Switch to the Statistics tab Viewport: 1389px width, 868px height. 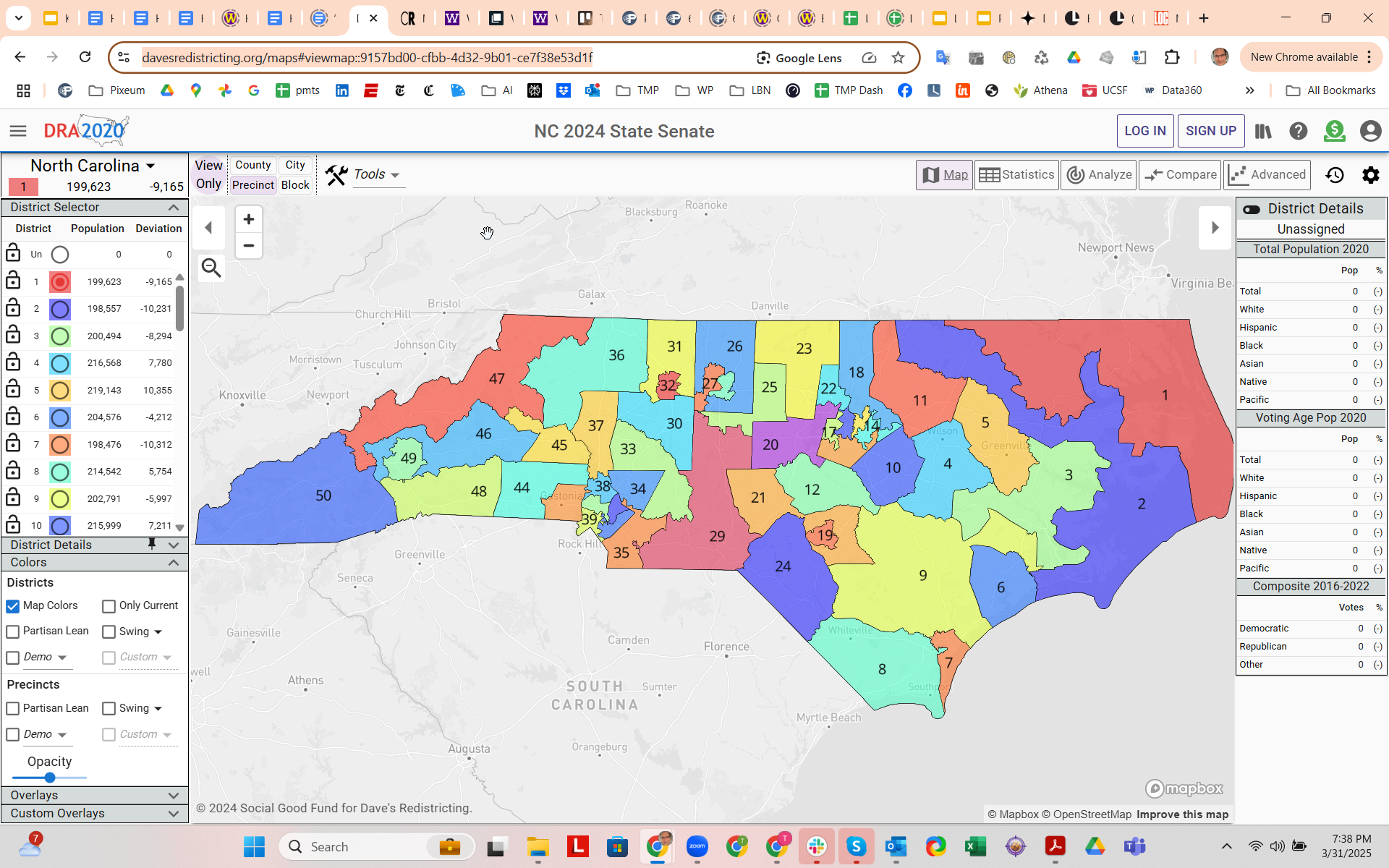tap(1016, 175)
